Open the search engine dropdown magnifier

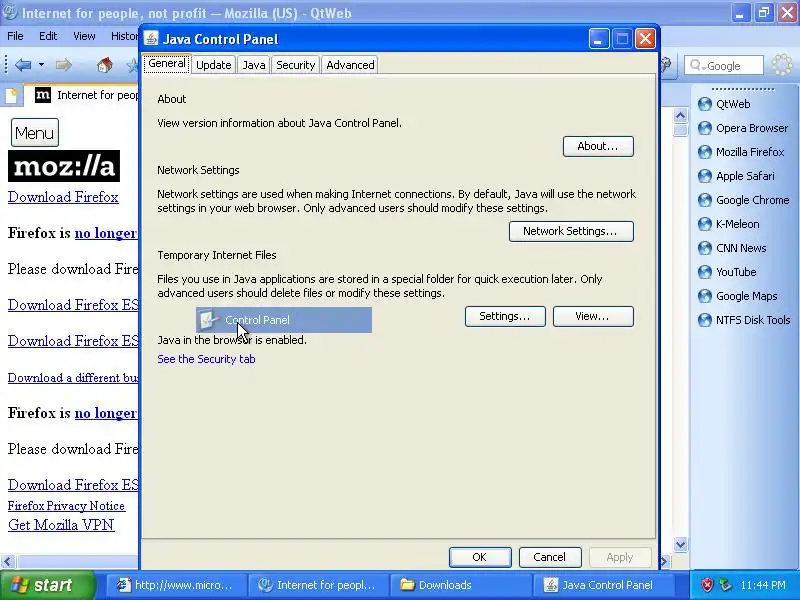pos(696,65)
